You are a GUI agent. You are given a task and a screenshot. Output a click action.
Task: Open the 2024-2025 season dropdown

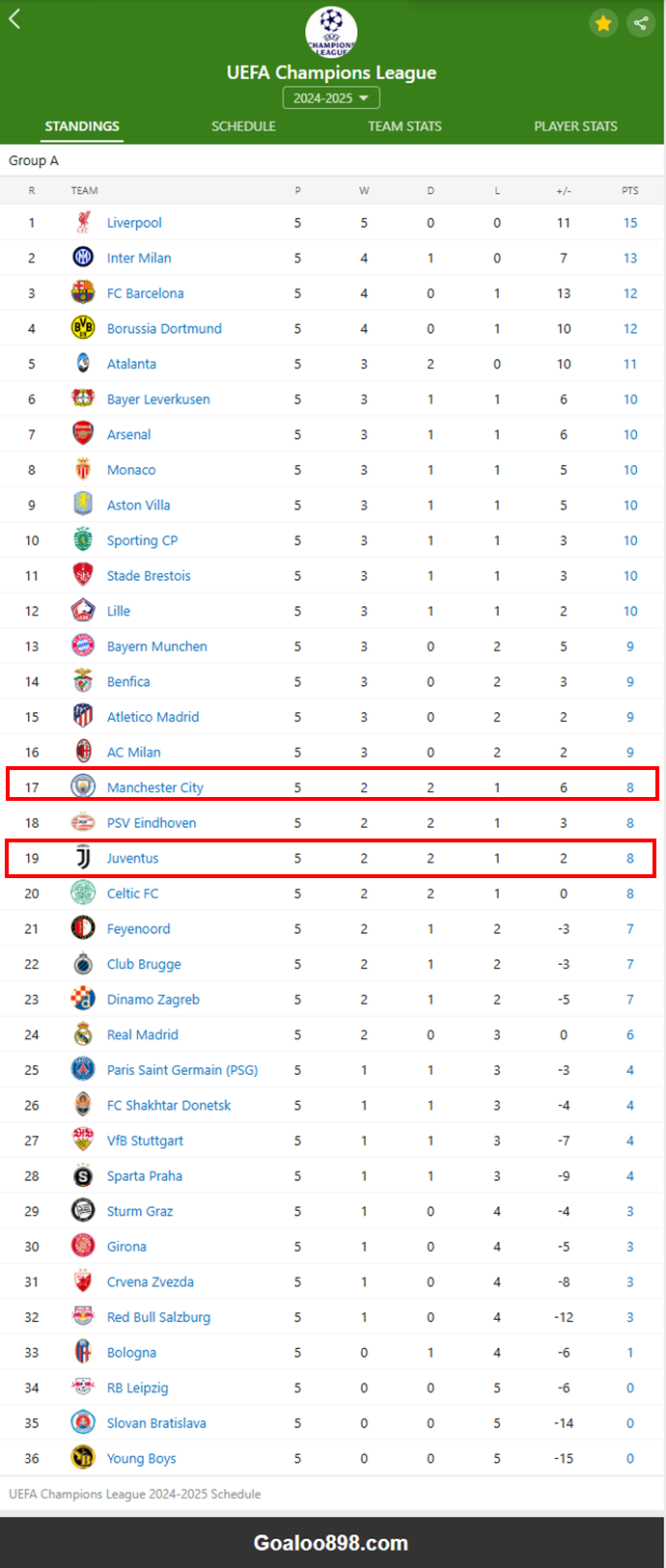[331, 98]
